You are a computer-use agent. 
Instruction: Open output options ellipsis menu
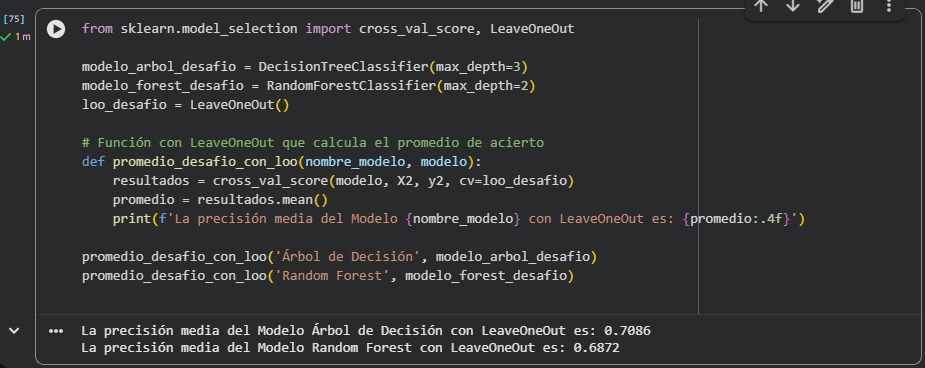point(56,331)
